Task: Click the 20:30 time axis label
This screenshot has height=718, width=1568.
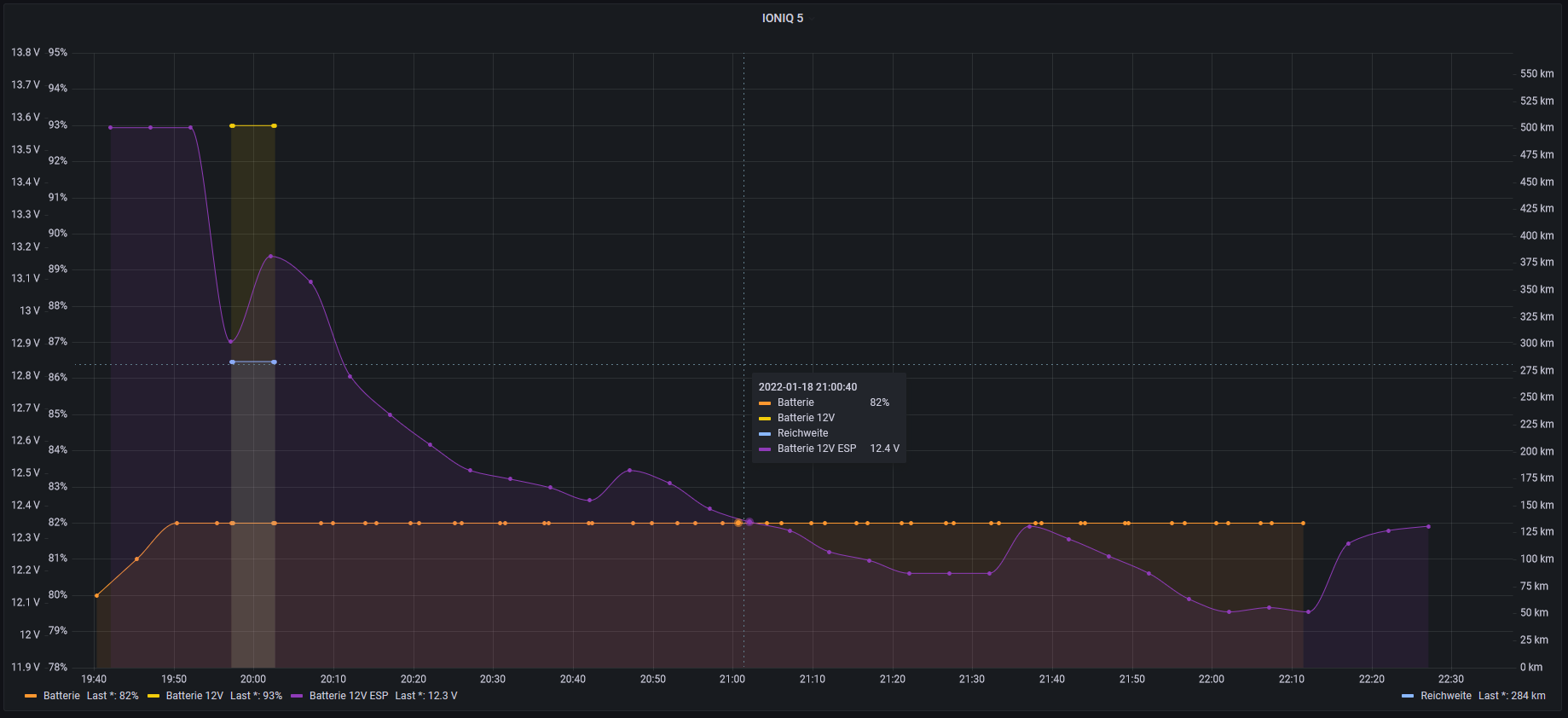Action: [493, 679]
